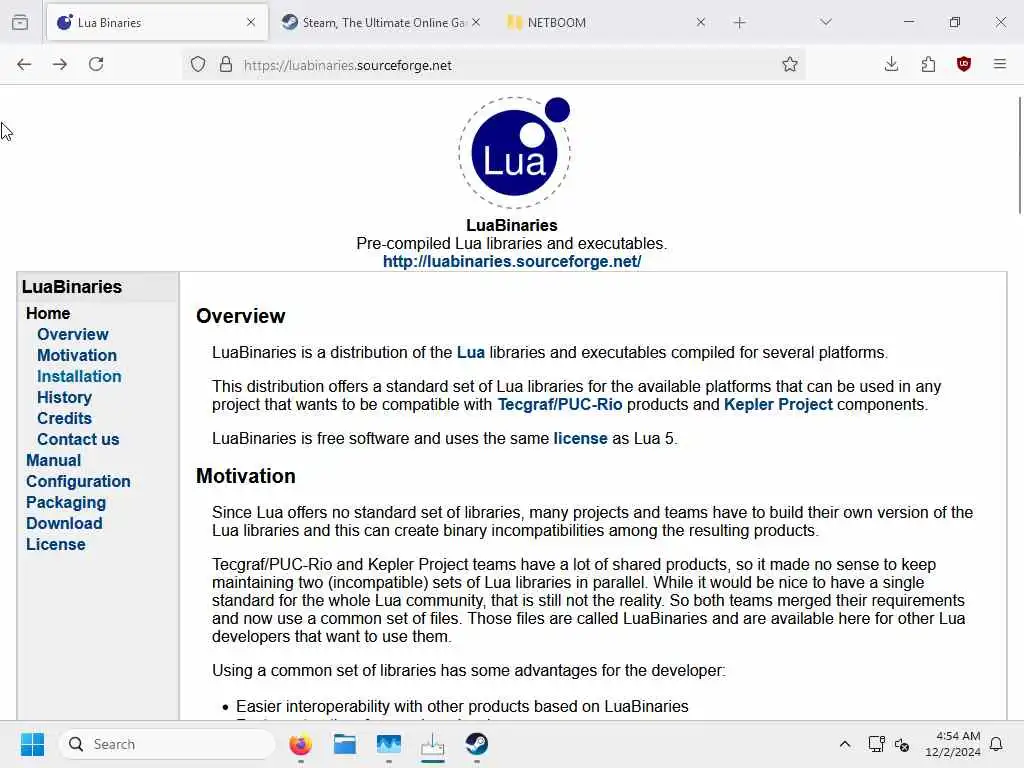
Task: Open the Installation sidebar link
Action: 79,376
